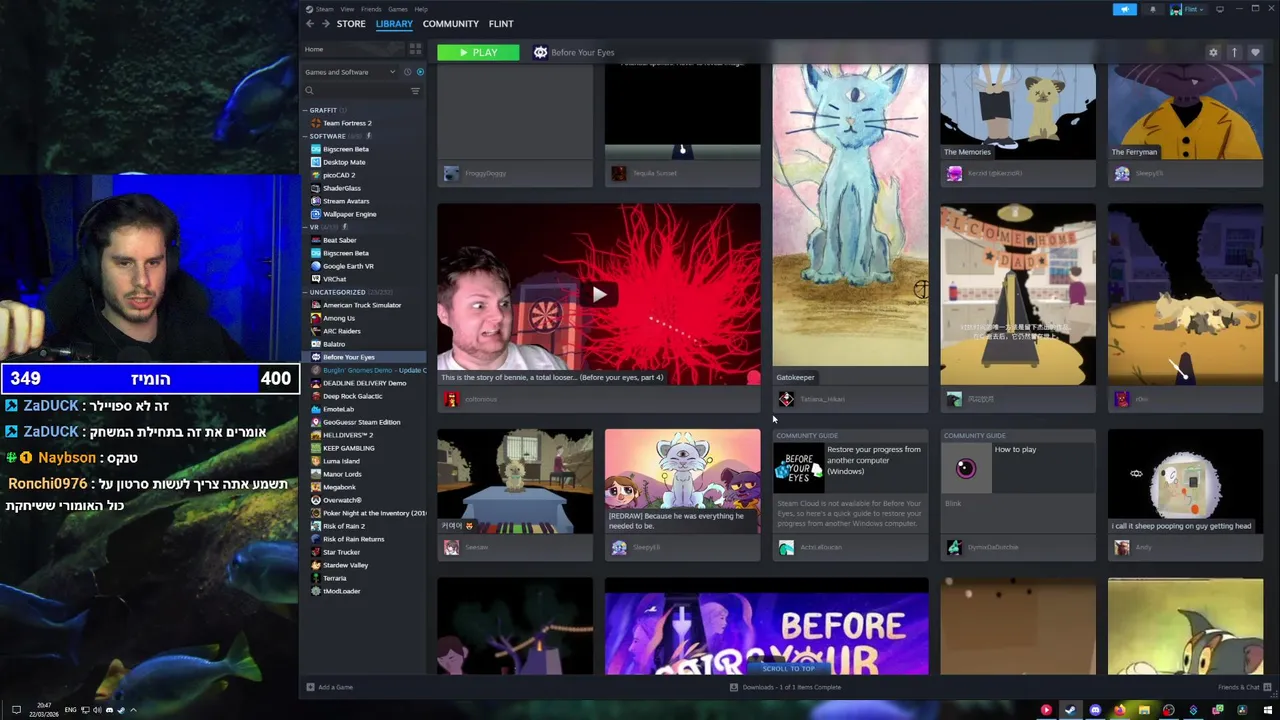This screenshot has width=1280, height=720.
Task: Go forward with the Steam forward arrow
Action: coord(325,24)
